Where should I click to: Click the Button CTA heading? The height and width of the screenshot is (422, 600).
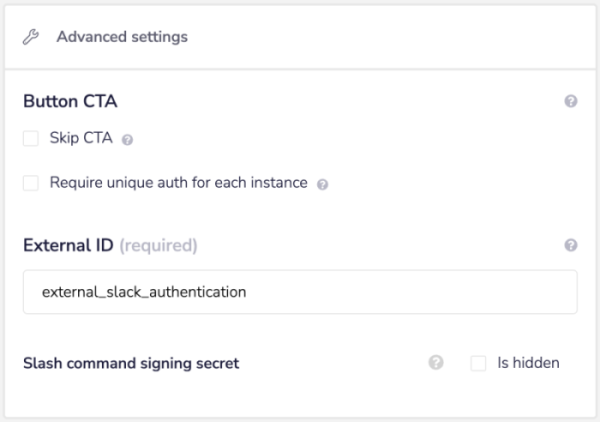(69, 101)
